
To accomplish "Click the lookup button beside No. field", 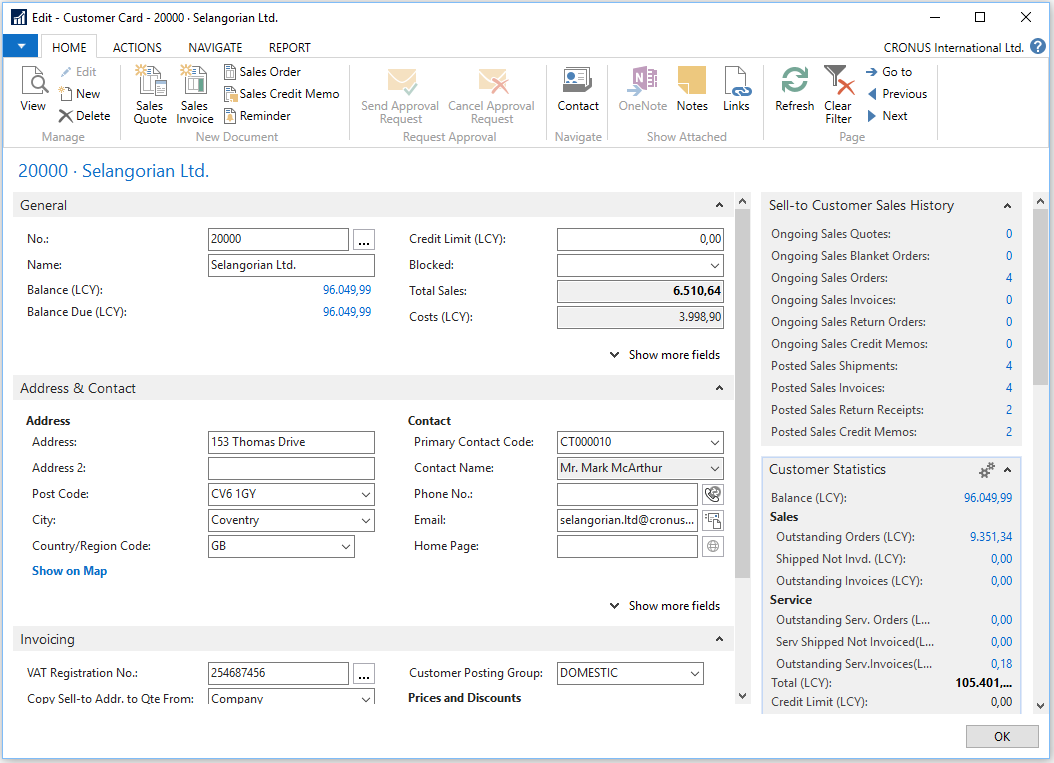I will pyautogui.click(x=364, y=240).
